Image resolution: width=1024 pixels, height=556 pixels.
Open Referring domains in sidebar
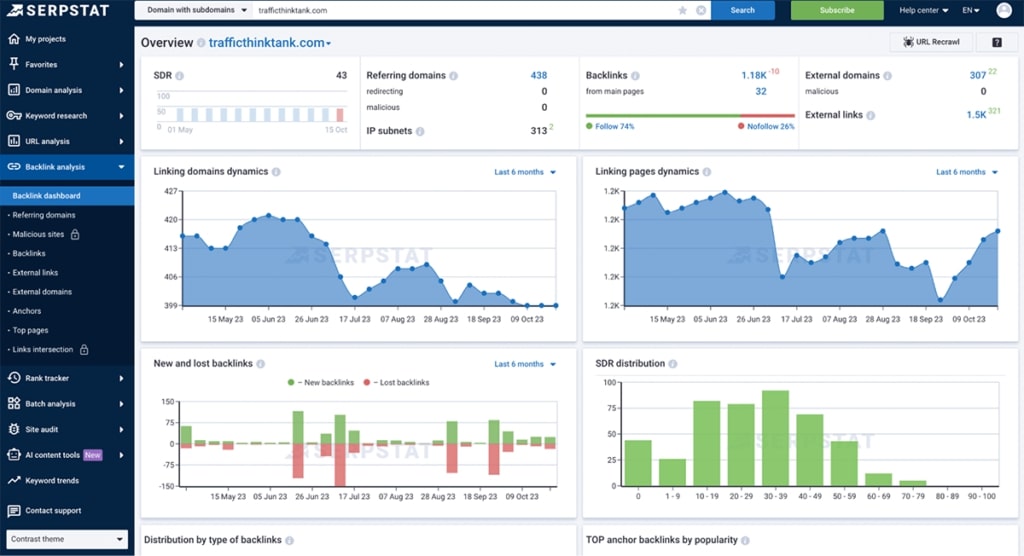pos(44,215)
